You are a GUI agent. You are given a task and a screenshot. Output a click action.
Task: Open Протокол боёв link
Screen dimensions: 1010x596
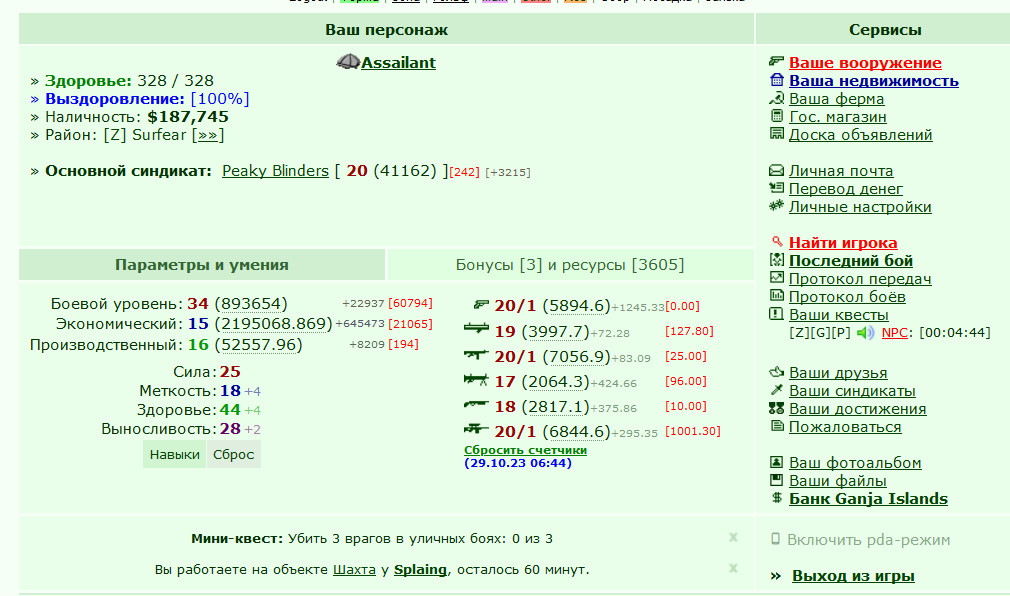(x=847, y=297)
